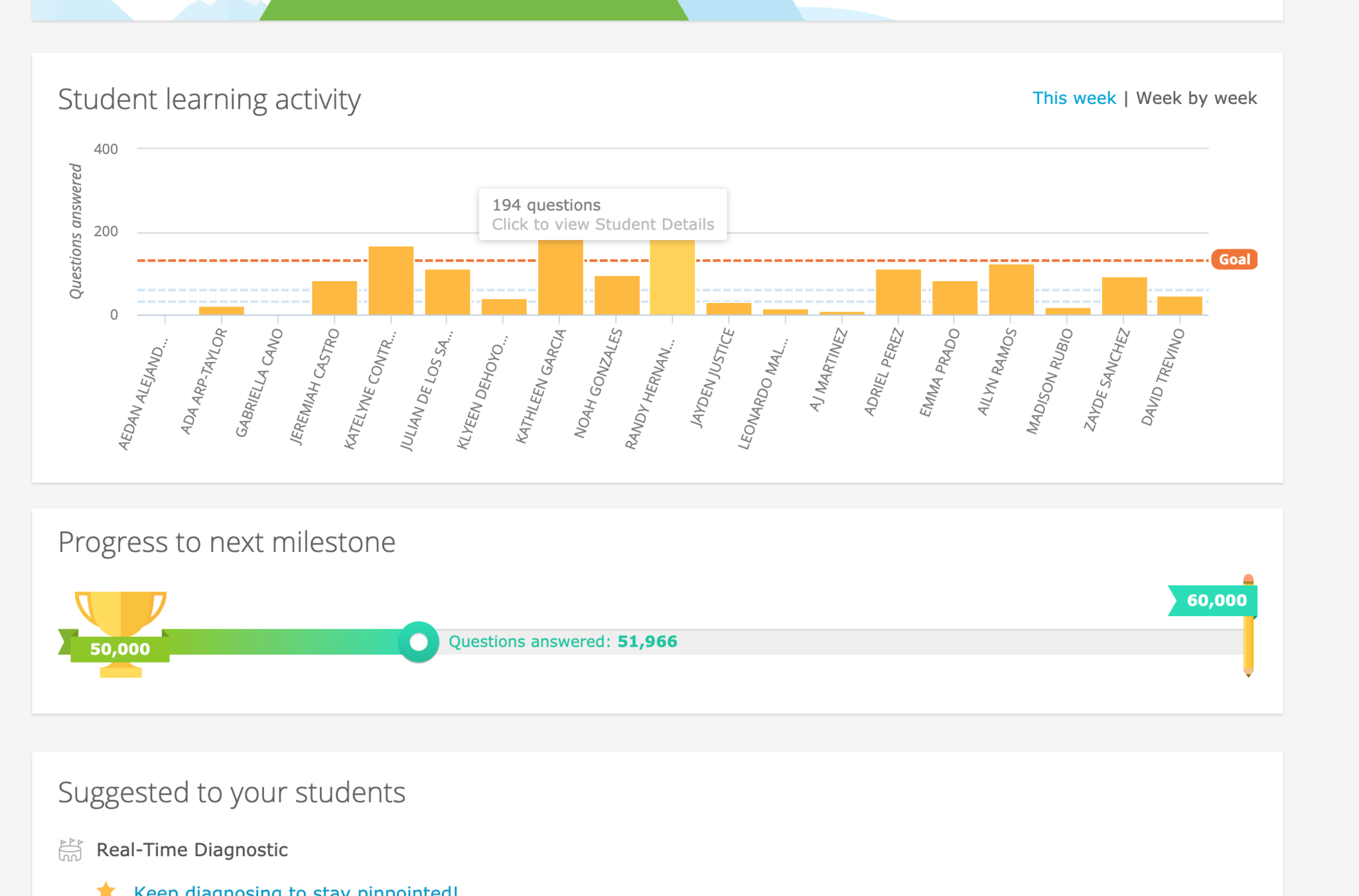This screenshot has width=1359, height=896.
Task: Click the Real-Time Diagnostic castle icon
Action: click(x=70, y=850)
